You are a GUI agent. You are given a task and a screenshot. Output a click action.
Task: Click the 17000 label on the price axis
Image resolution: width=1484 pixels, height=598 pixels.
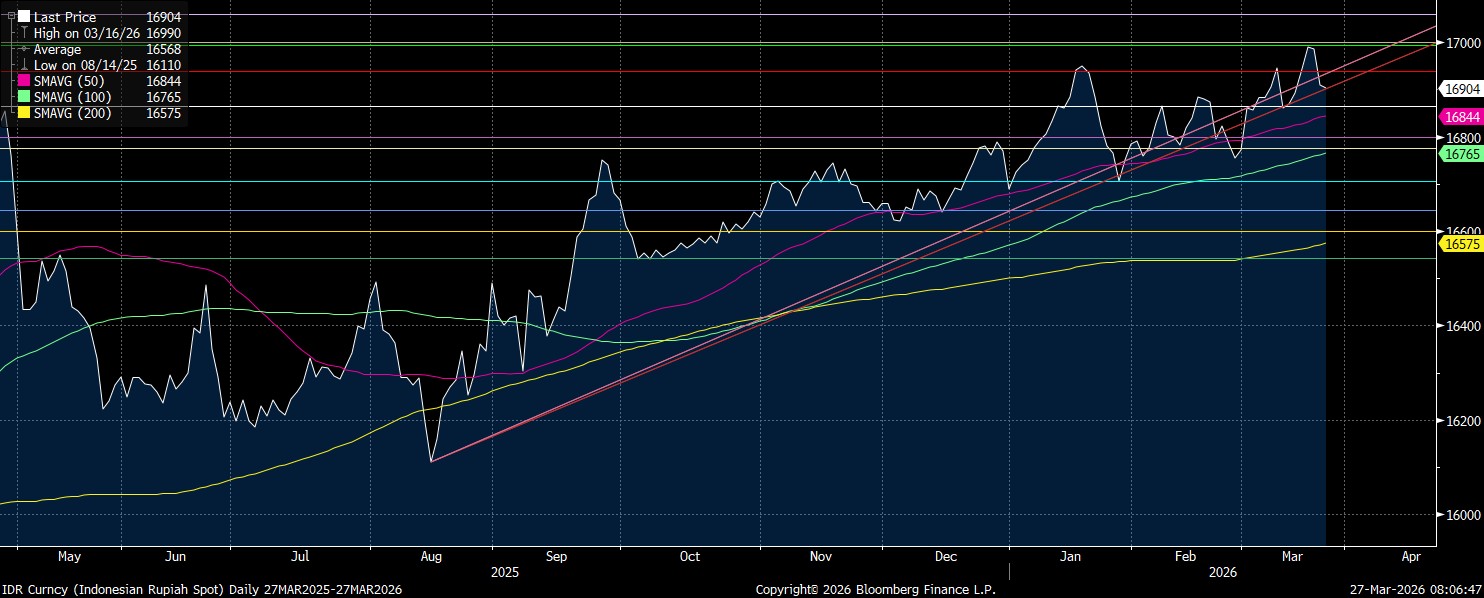1460,43
